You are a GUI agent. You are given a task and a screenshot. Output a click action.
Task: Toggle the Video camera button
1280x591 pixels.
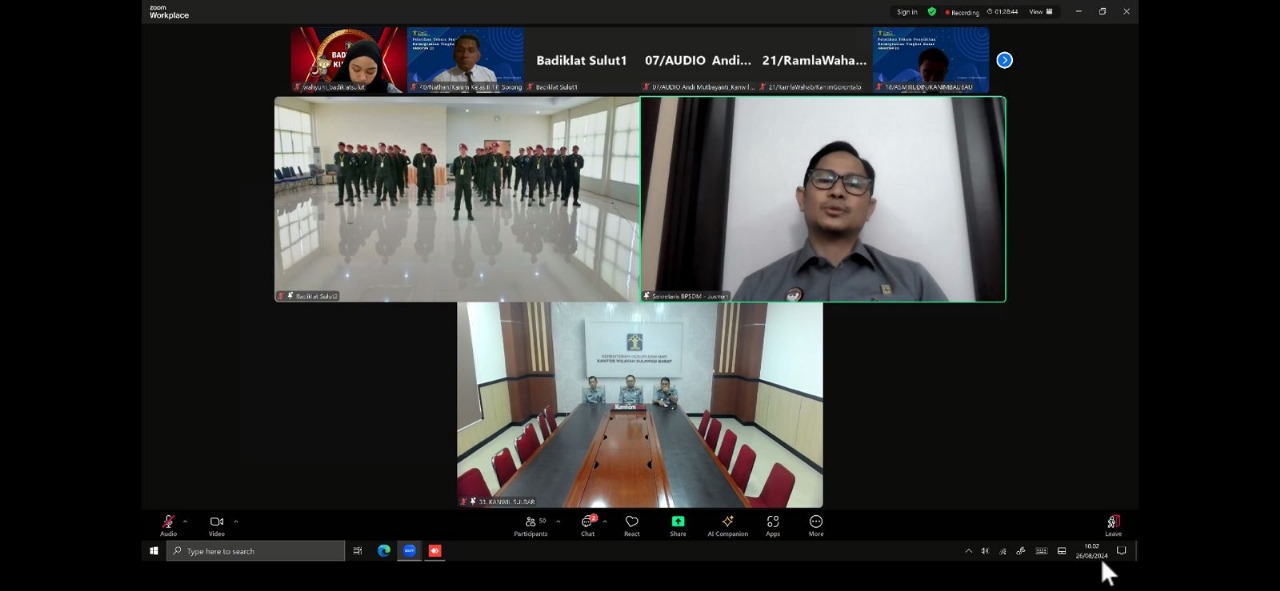click(216, 522)
